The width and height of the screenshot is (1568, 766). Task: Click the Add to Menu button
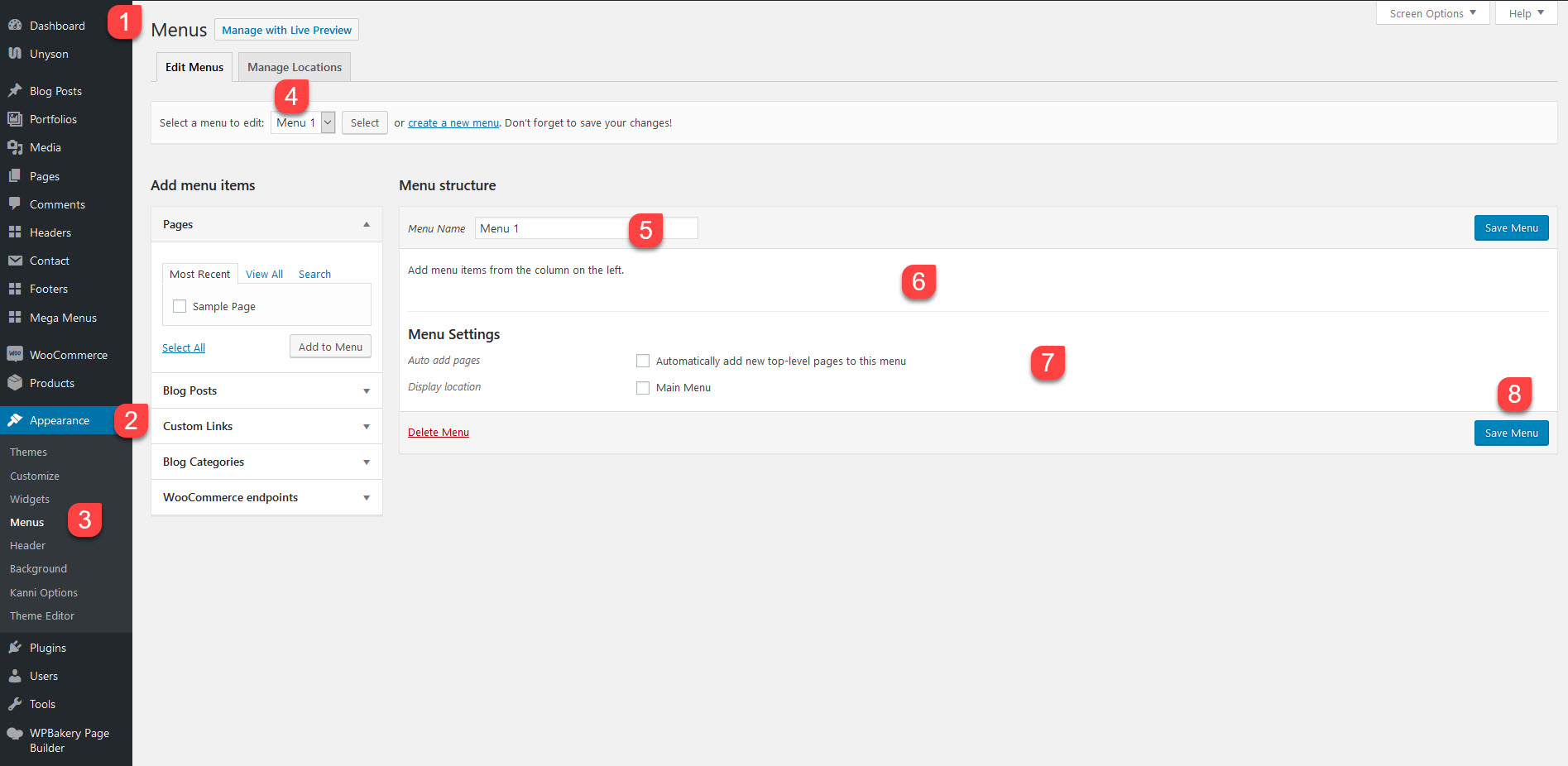click(330, 347)
